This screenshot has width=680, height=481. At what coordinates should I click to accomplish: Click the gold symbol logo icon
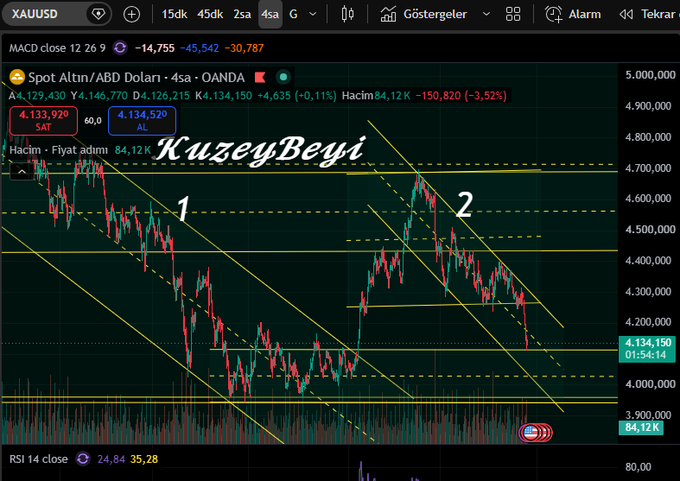click(17, 77)
